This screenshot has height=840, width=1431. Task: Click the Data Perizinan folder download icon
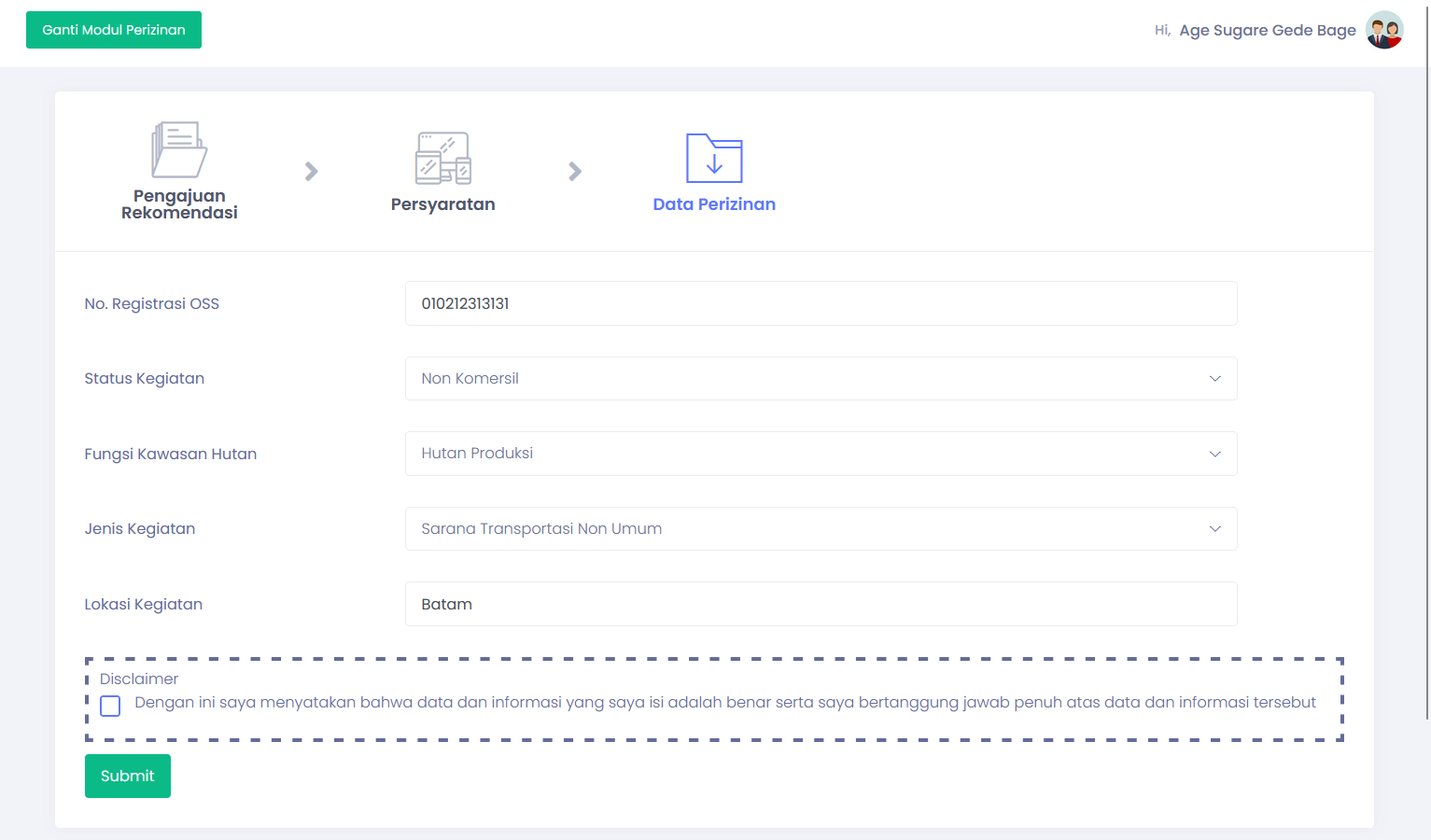pyautogui.click(x=714, y=158)
